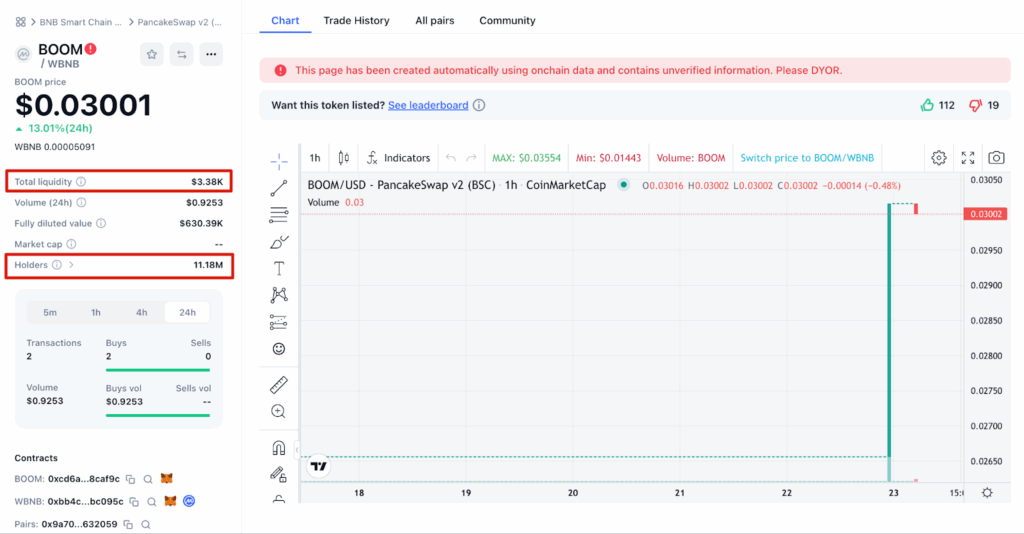Viewport: 1024px width, 534px height.
Task: Copy the BOOM contract address
Action: click(x=130, y=479)
